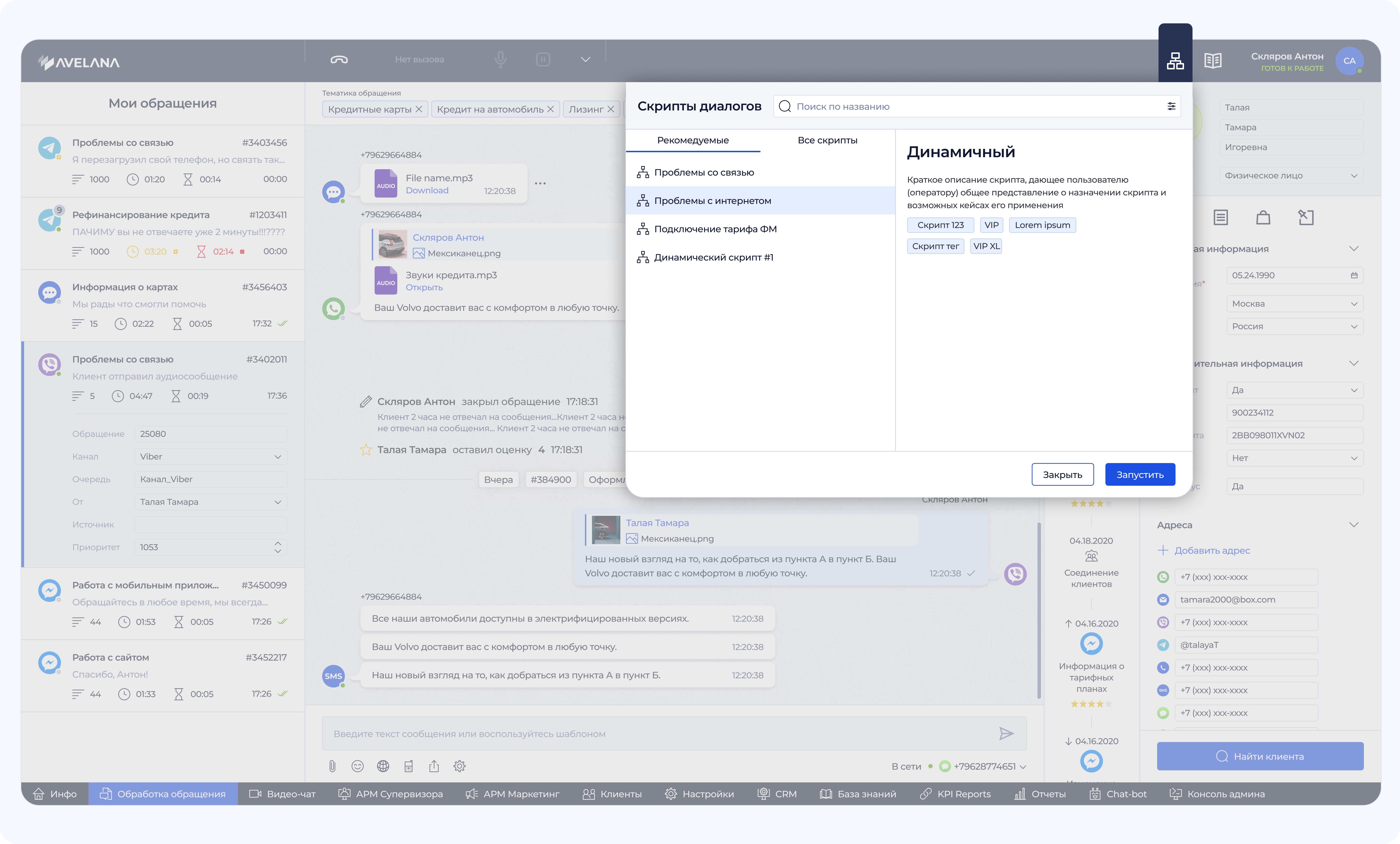Remove the Кредит на автомобиль topic tag

(x=551, y=109)
